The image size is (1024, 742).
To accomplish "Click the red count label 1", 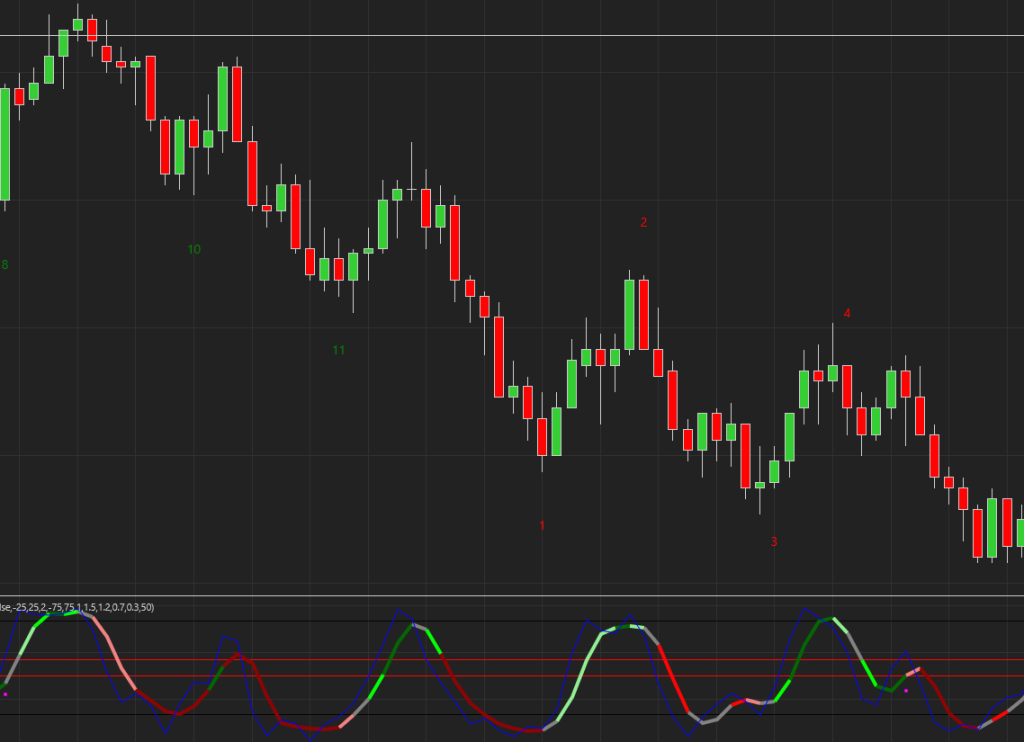I will click(542, 525).
